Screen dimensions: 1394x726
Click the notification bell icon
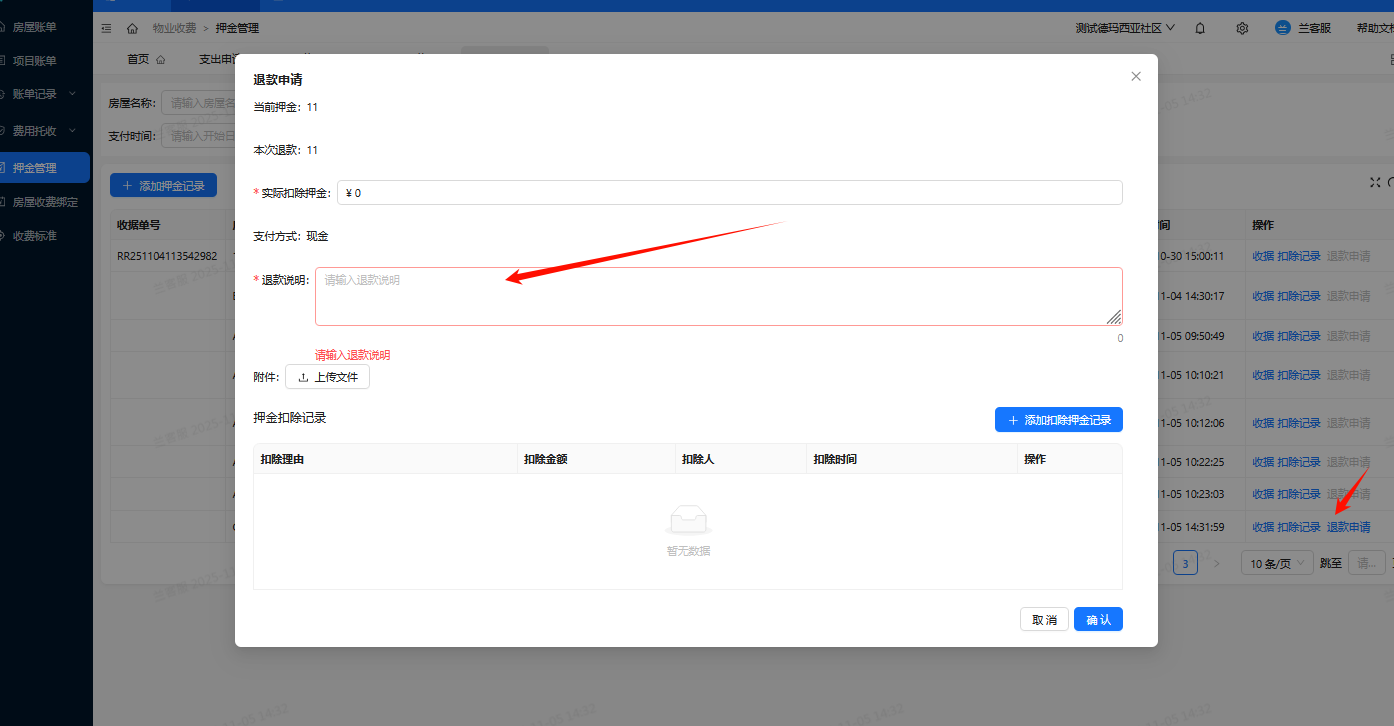(1200, 28)
